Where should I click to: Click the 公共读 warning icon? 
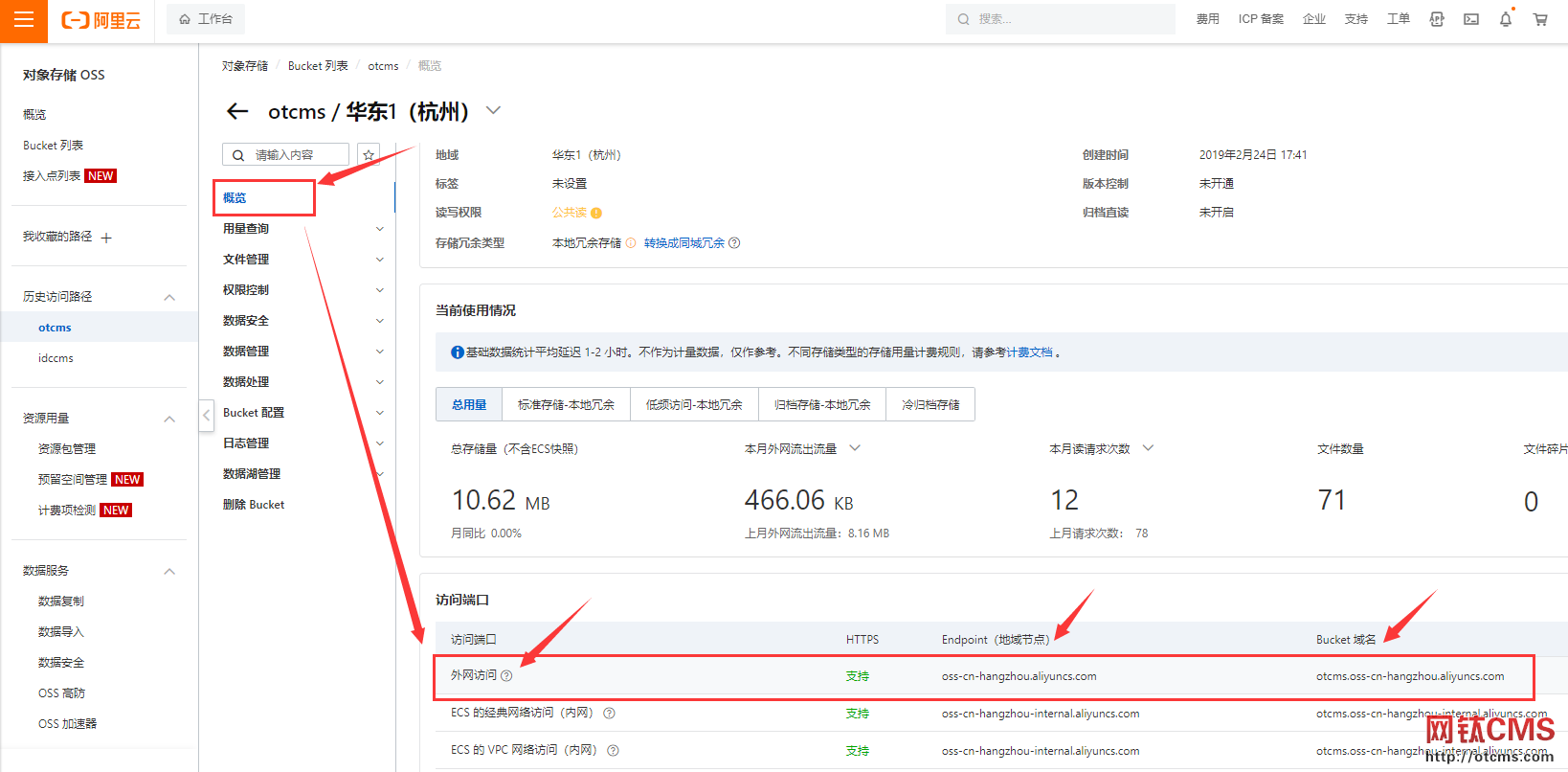tap(596, 213)
